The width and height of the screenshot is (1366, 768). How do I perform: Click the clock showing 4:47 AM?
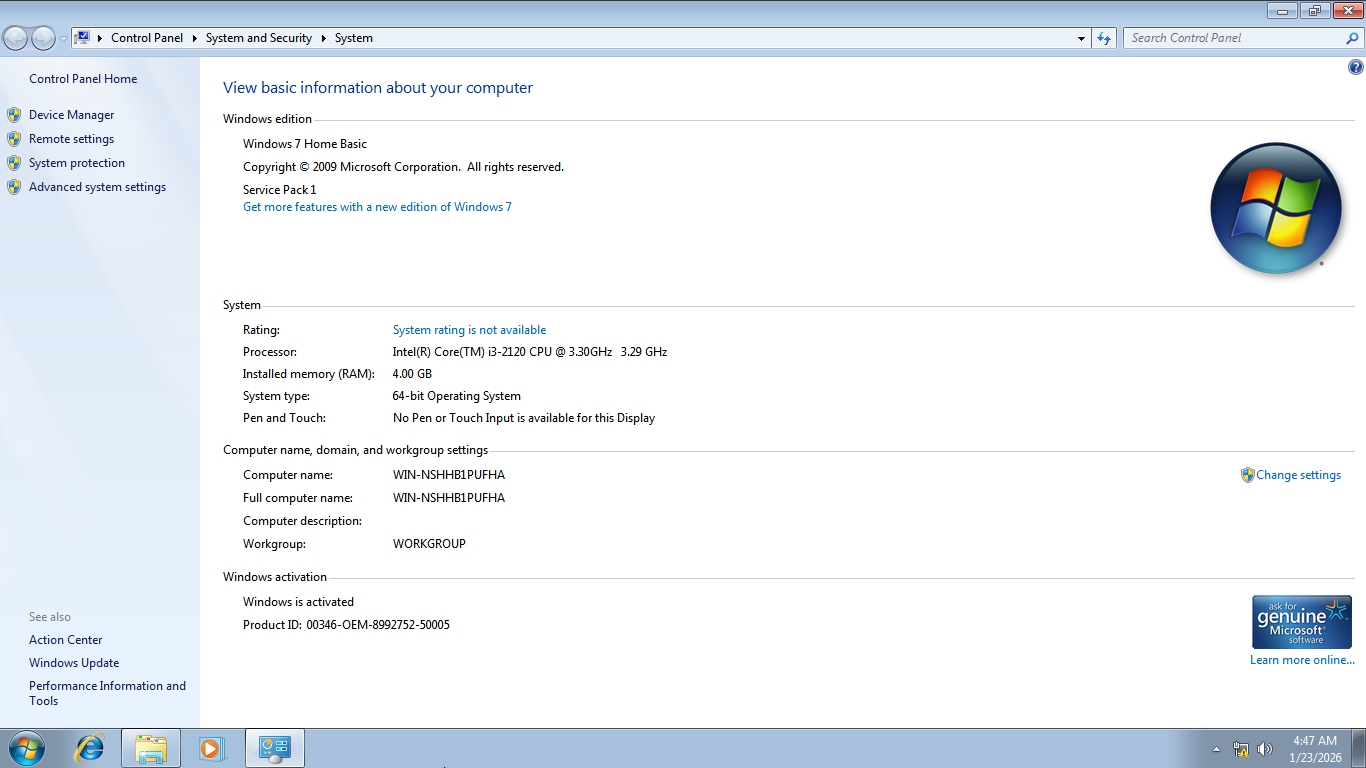[1314, 741]
